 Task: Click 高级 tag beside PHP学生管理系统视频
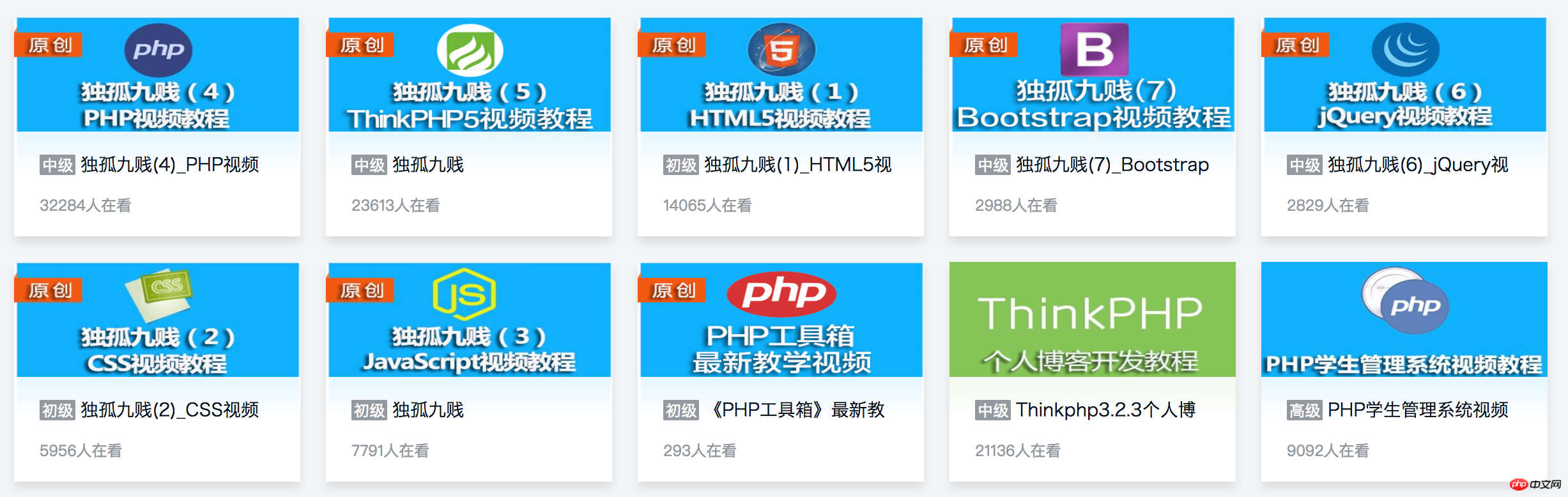(1305, 411)
